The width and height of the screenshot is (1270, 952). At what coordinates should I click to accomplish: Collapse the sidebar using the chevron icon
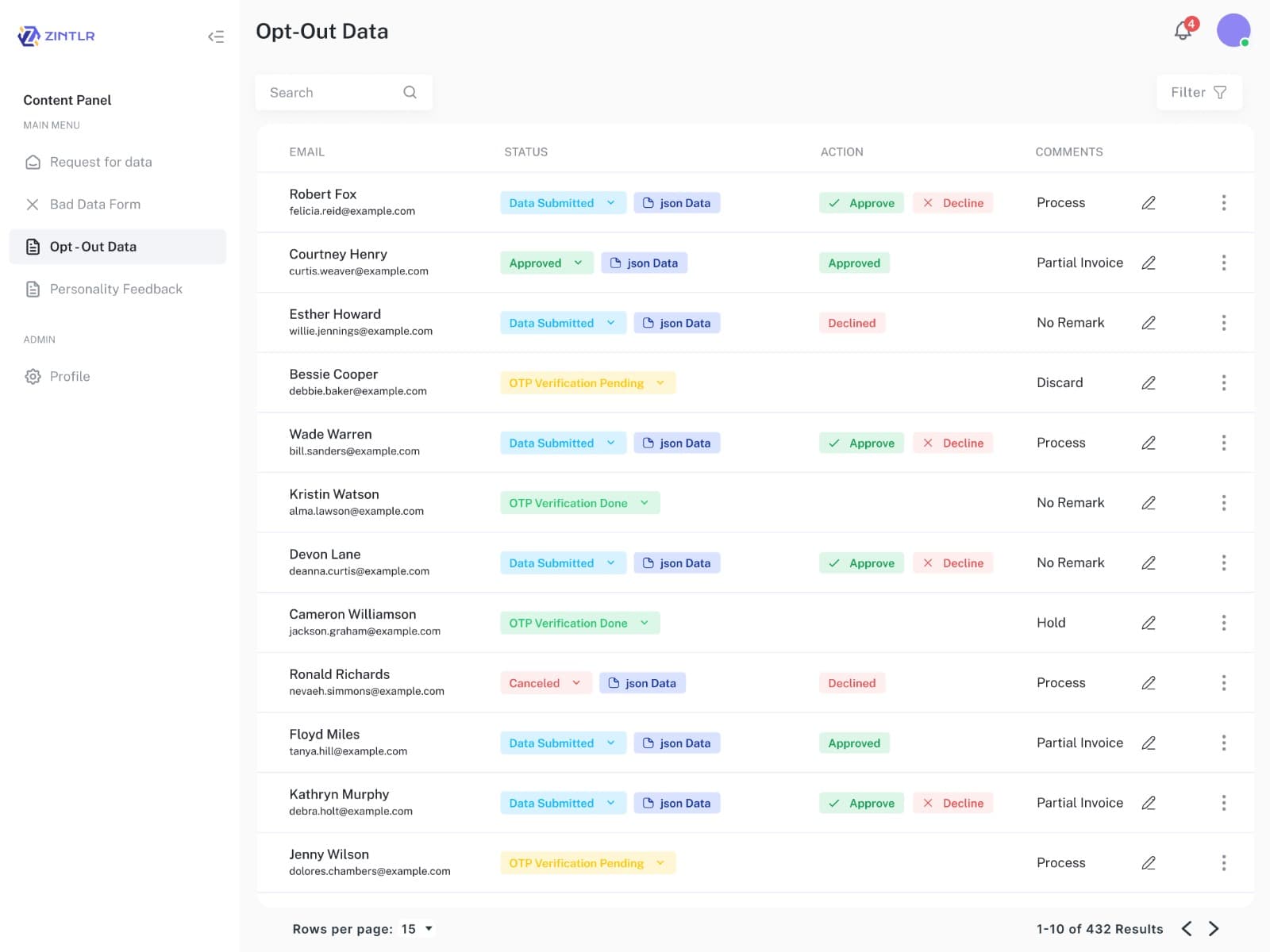[216, 36]
